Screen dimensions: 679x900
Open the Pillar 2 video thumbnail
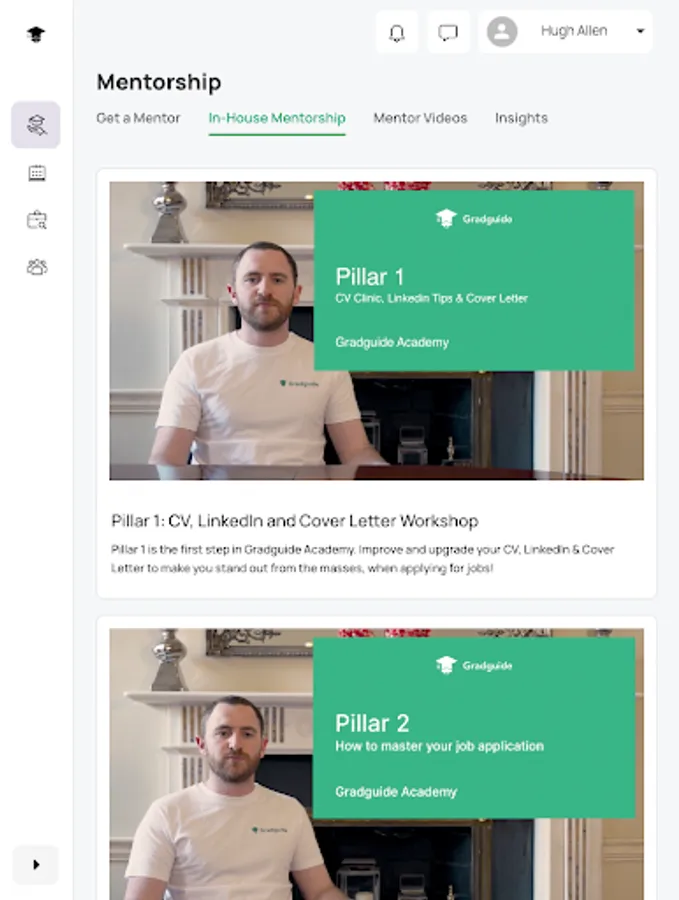(377, 764)
